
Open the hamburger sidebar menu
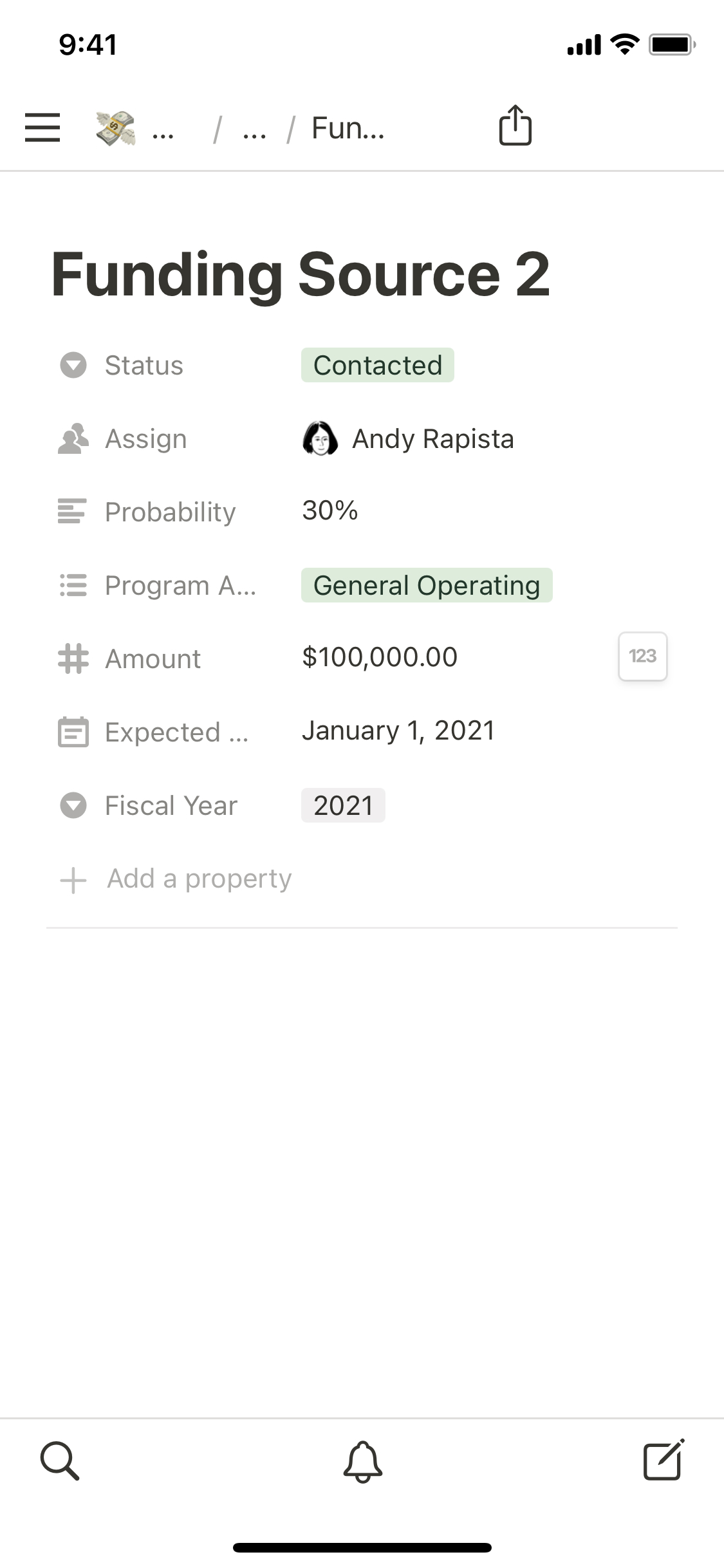42,127
